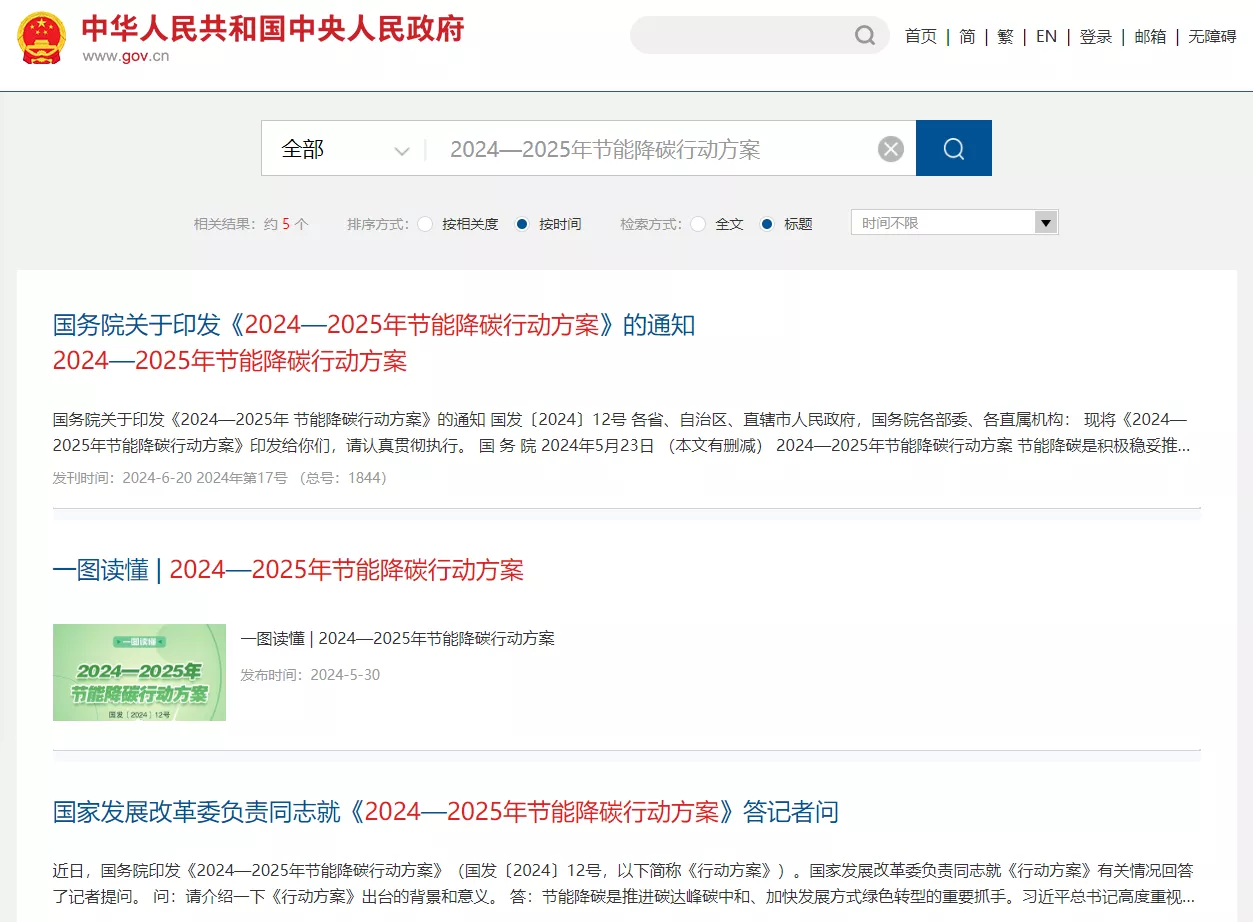Click the blue search button
1253x922 pixels.
pyautogui.click(x=954, y=148)
